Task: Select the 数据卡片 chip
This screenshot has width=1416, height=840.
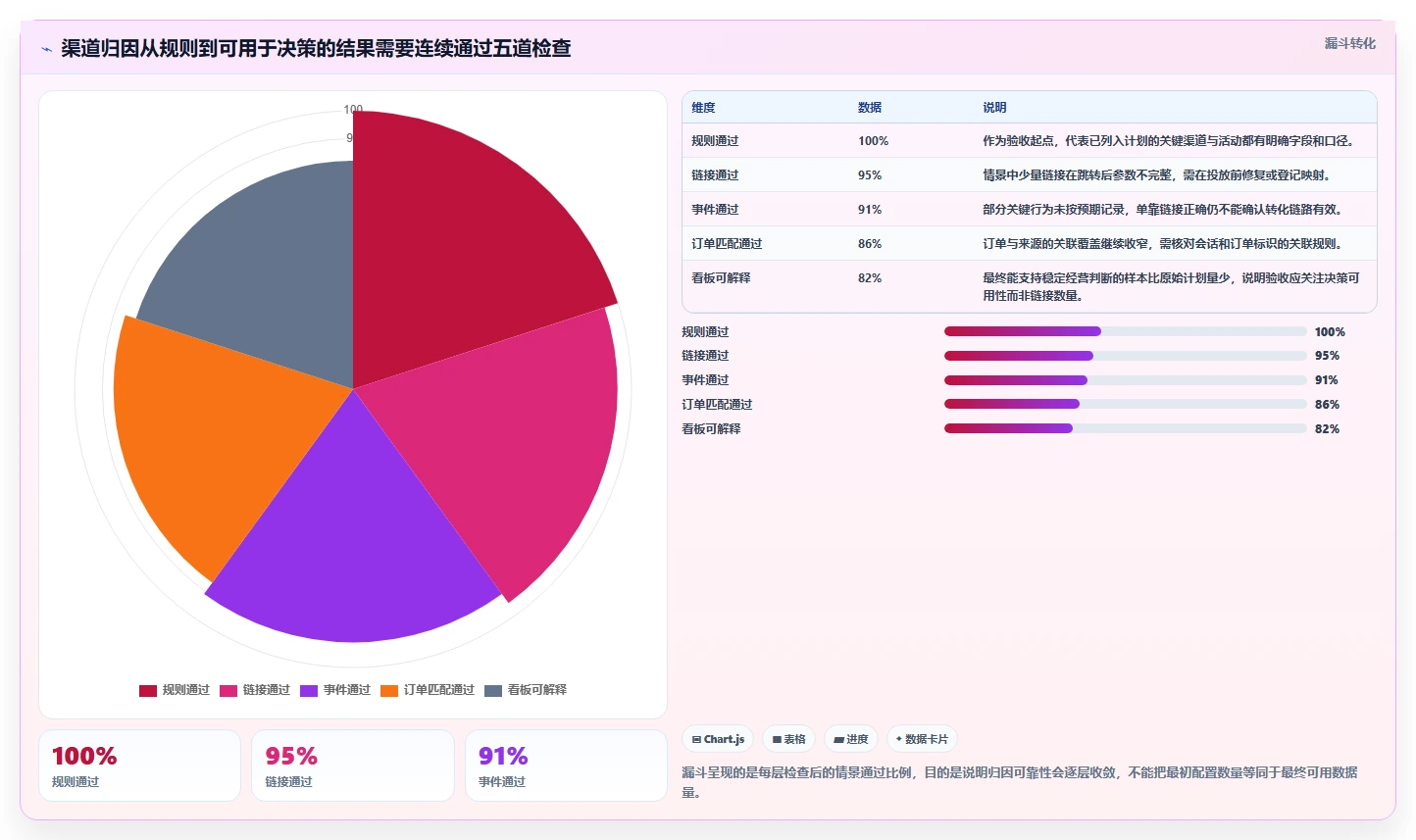Action: click(922, 739)
